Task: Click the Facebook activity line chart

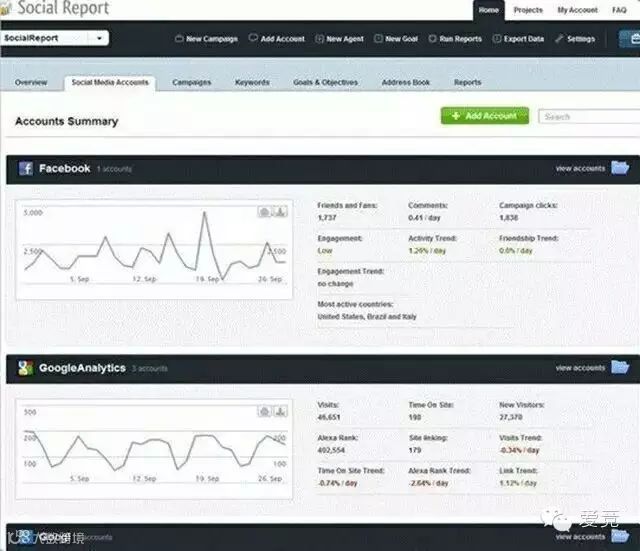Action: [x=154, y=250]
